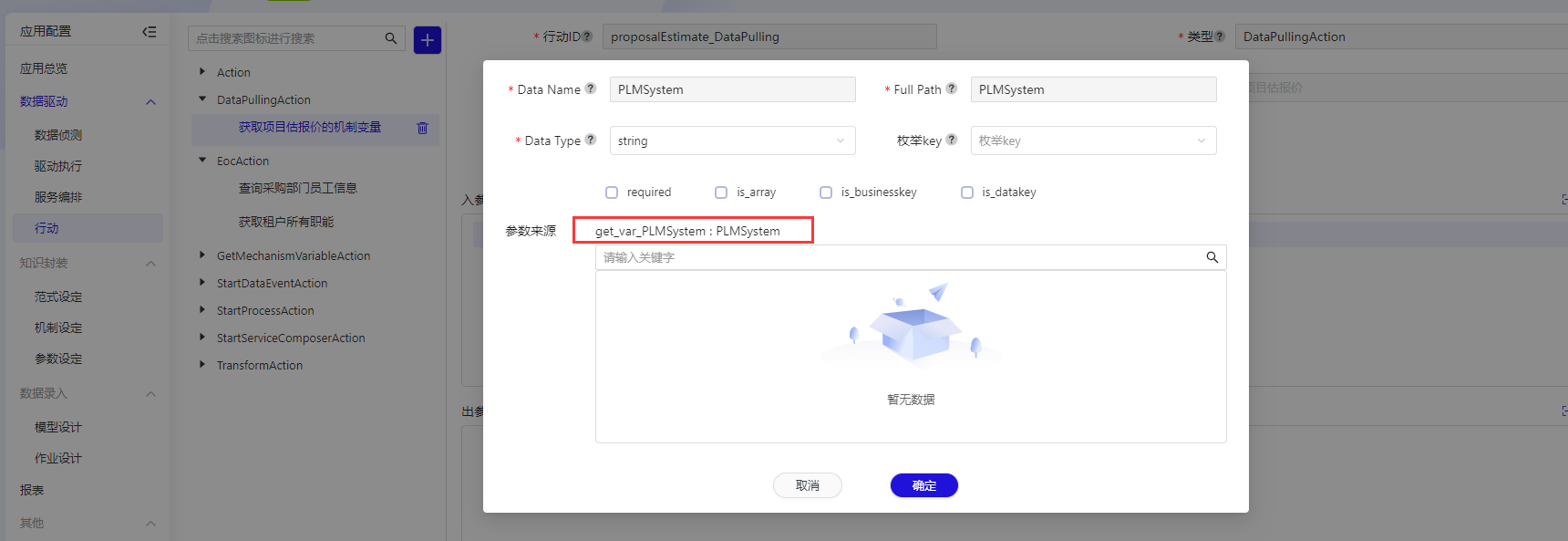
Task: Enable the is_datakey checkbox
Action: tap(967, 192)
